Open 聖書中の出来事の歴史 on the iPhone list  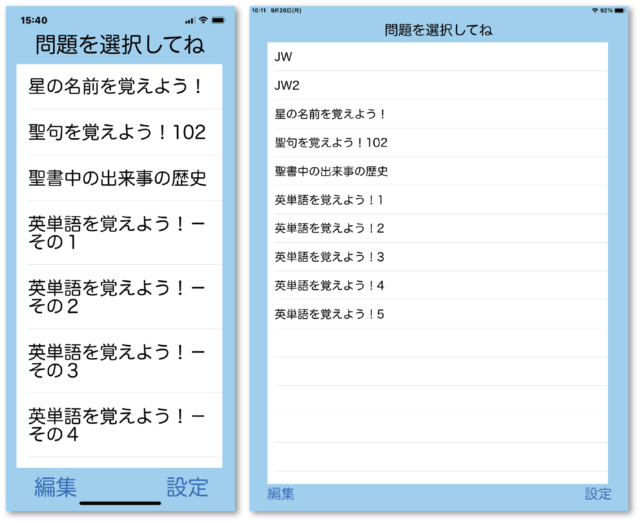point(119,178)
